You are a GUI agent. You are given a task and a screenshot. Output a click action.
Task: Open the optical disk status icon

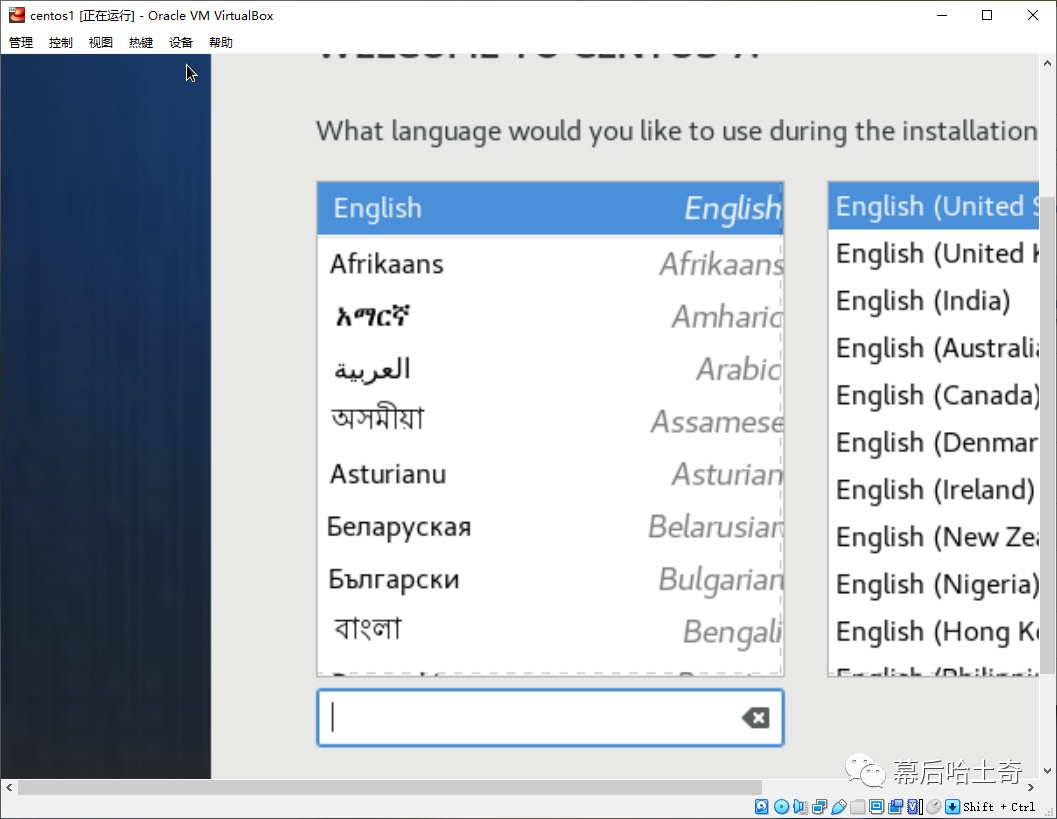[781, 806]
